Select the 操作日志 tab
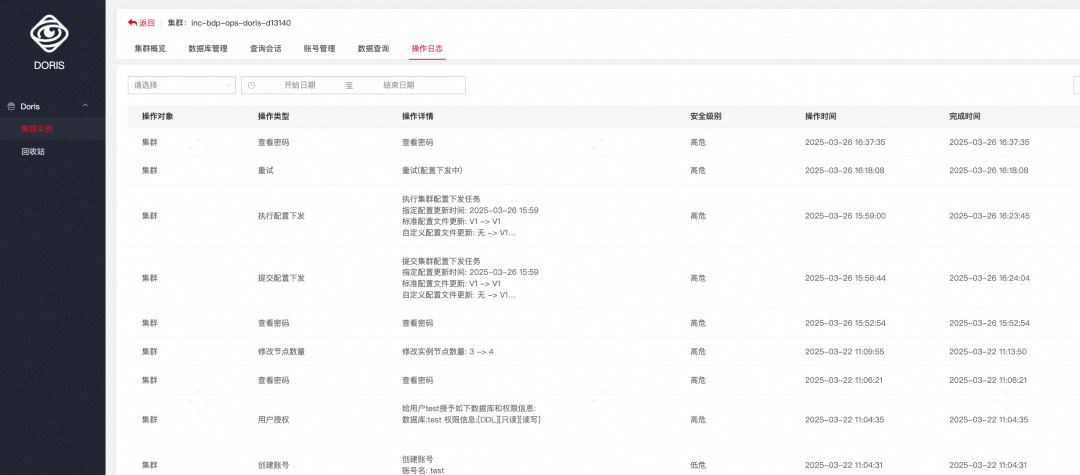 [427, 49]
